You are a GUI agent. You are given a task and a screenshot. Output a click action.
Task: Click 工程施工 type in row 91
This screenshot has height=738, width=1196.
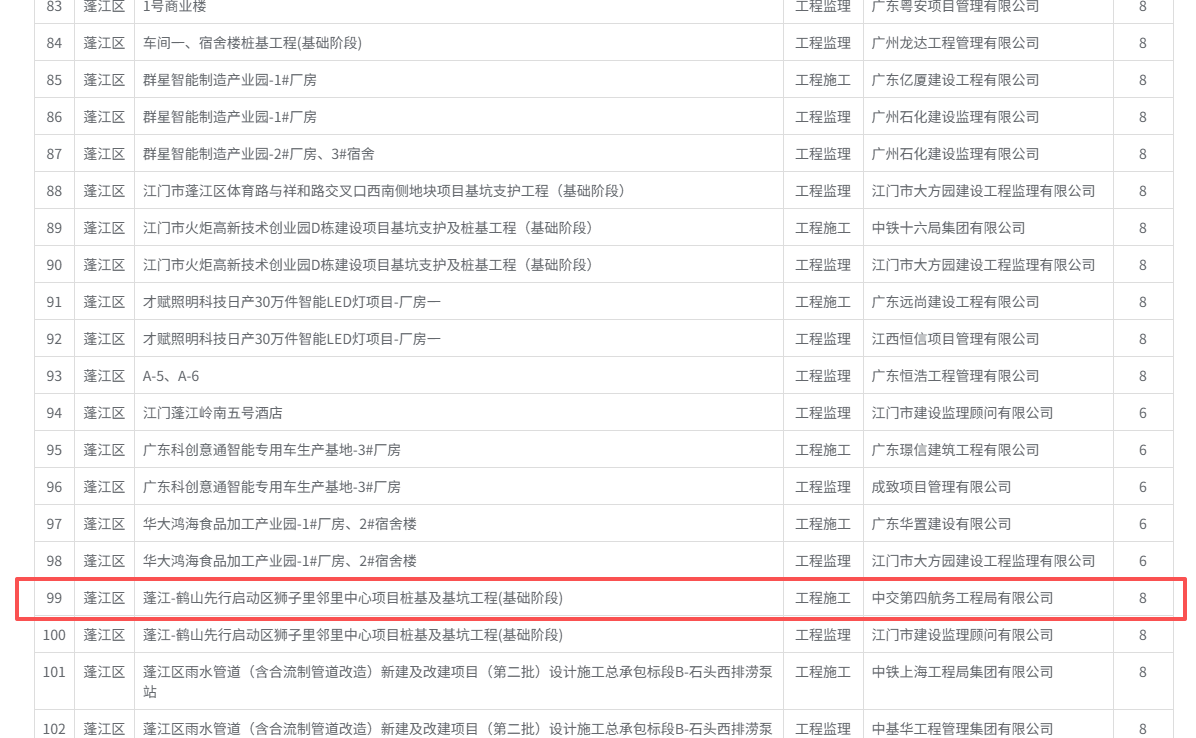click(822, 302)
